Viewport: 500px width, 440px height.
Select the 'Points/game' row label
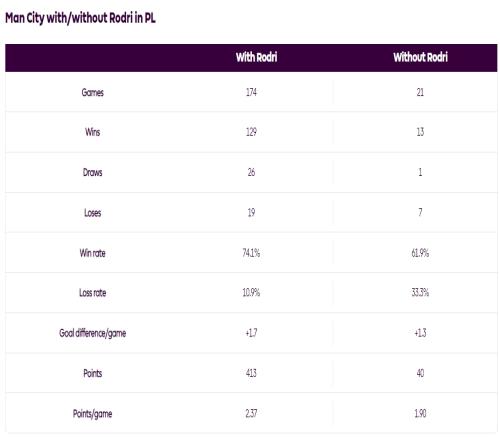click(93, 414)
